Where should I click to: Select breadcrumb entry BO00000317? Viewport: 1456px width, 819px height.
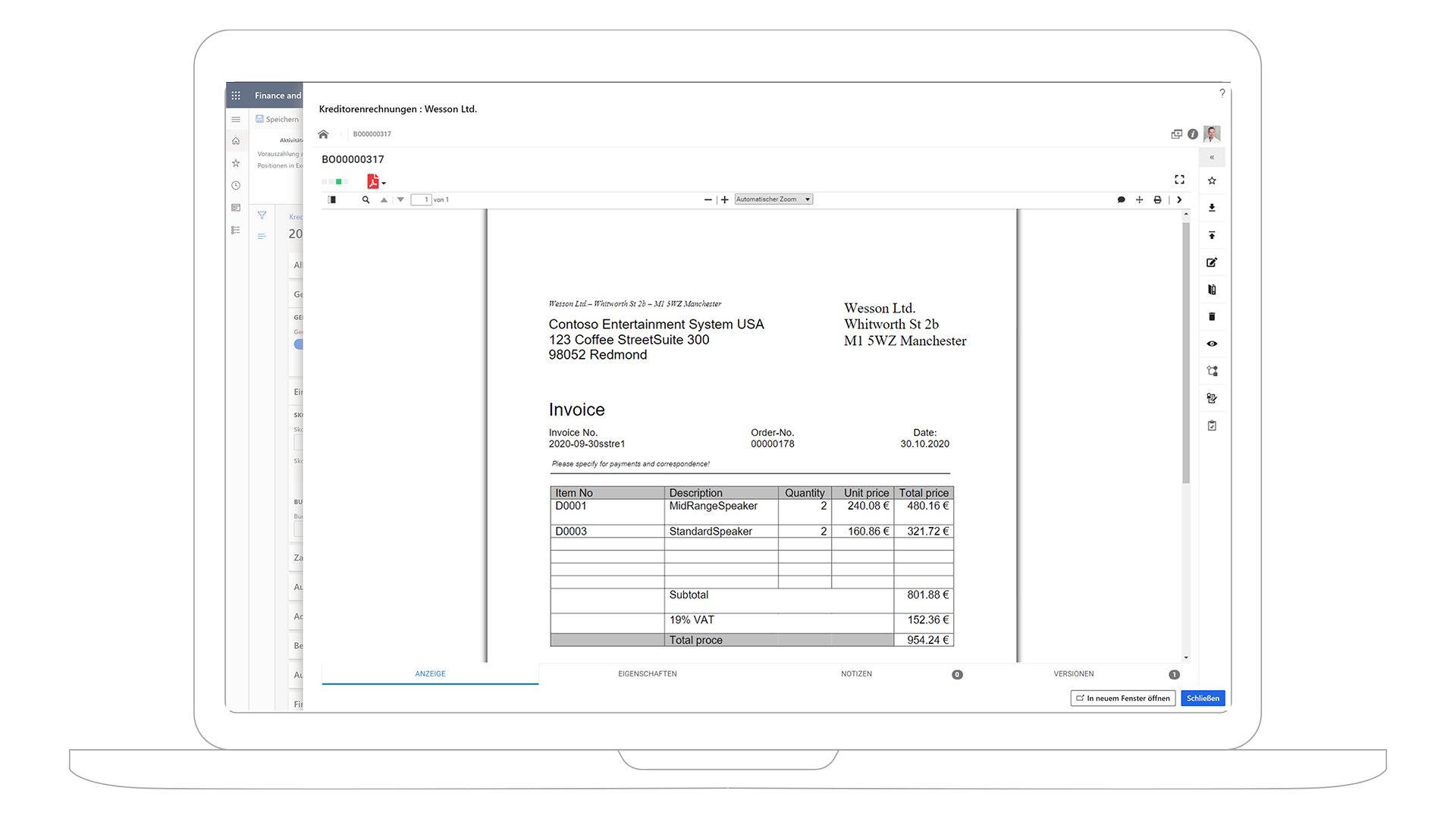[x=372, y=134]
